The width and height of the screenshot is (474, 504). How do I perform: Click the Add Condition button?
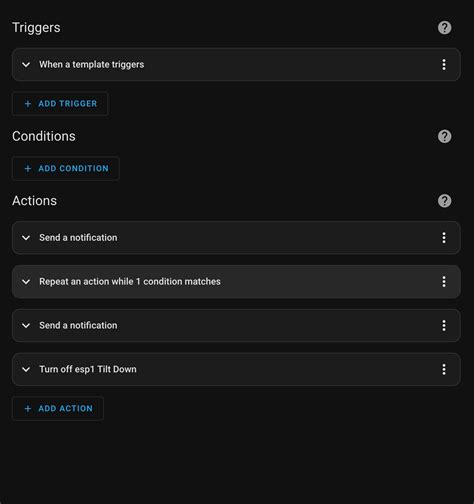pos(66,168)
